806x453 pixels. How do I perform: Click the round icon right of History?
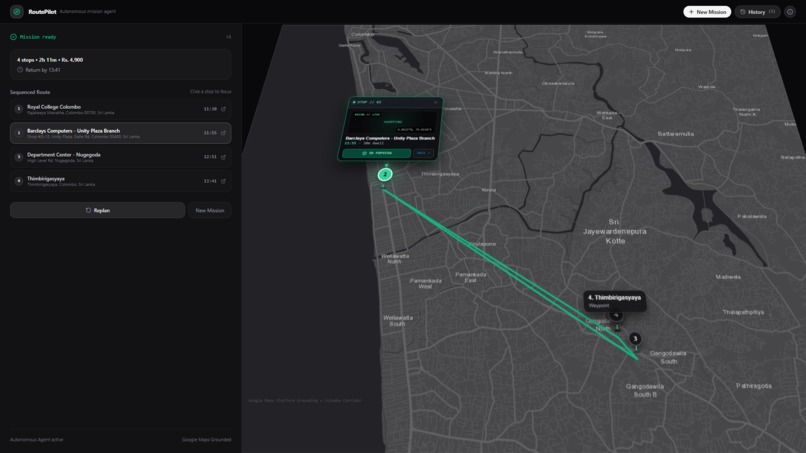point(790,12)
